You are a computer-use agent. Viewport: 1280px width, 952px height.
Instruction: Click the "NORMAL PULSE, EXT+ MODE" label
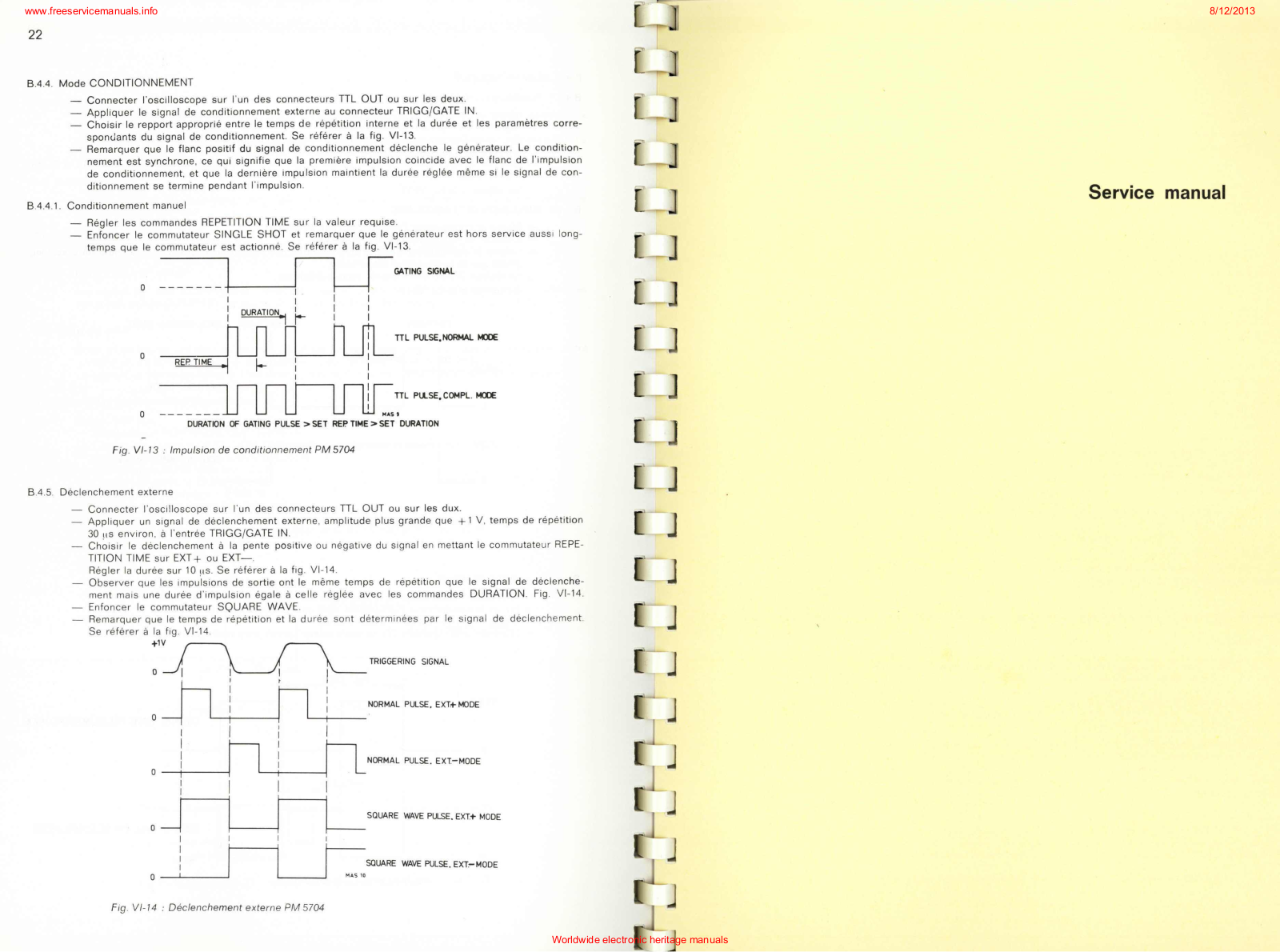click(x=423, y=705)
